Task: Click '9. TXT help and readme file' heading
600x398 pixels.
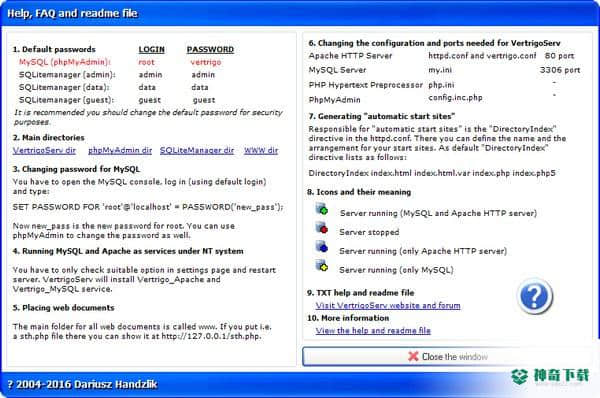Action: point(360,293)
